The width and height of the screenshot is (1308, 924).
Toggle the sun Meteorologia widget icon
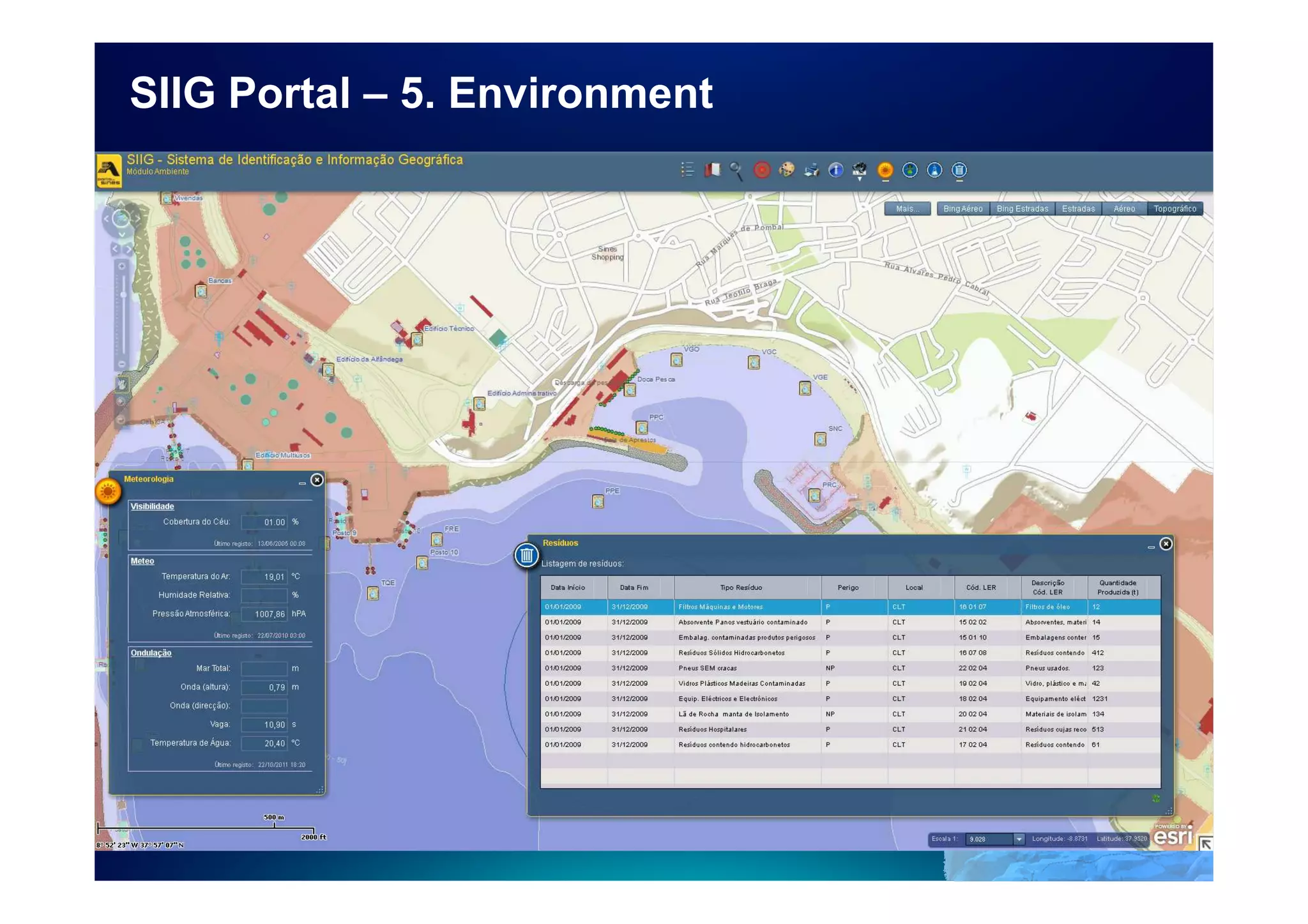[885, 170]
